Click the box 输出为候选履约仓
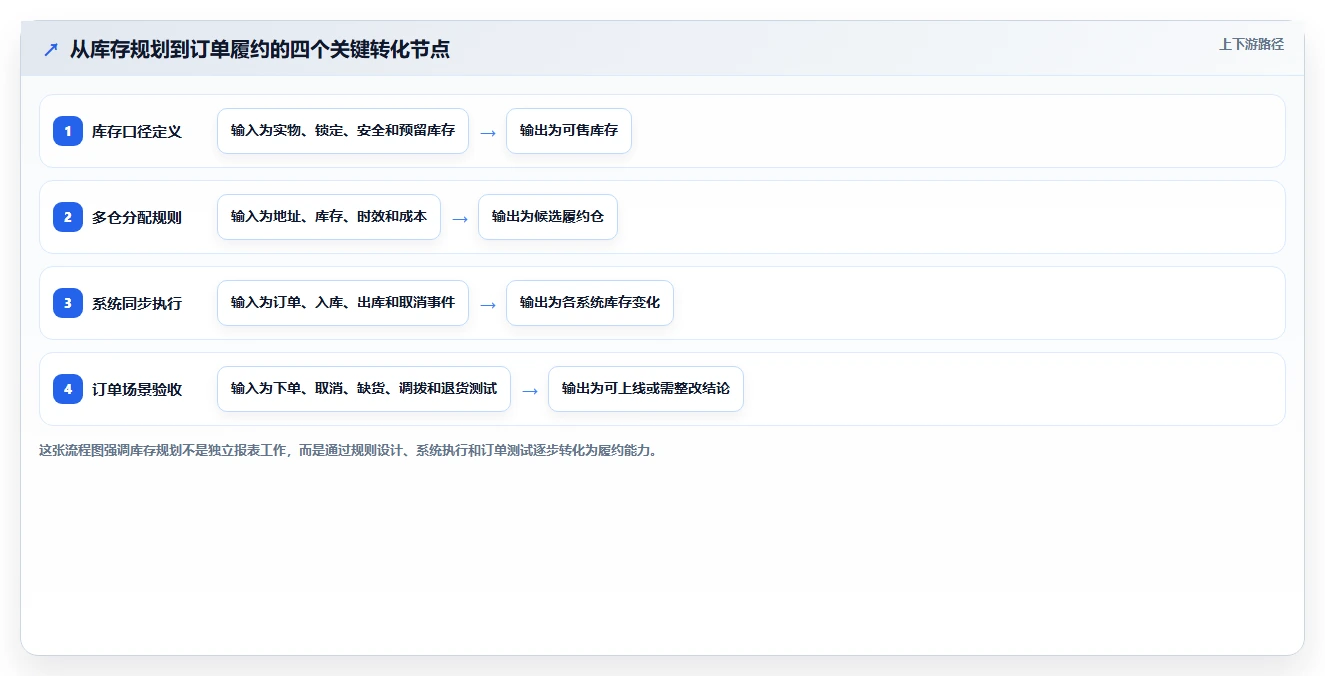The height and width of the screenshot is (676, 1325). click(548, 217)
